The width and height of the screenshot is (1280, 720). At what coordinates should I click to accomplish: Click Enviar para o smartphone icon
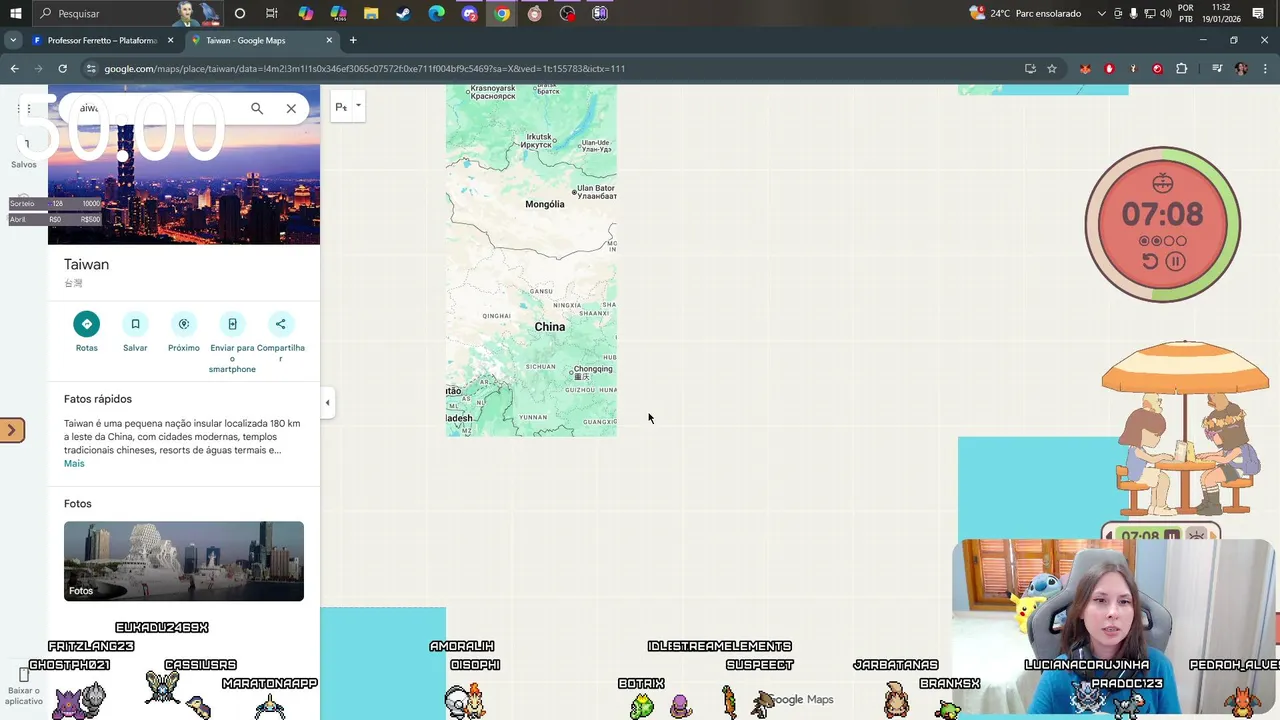(x=232, y=324)
